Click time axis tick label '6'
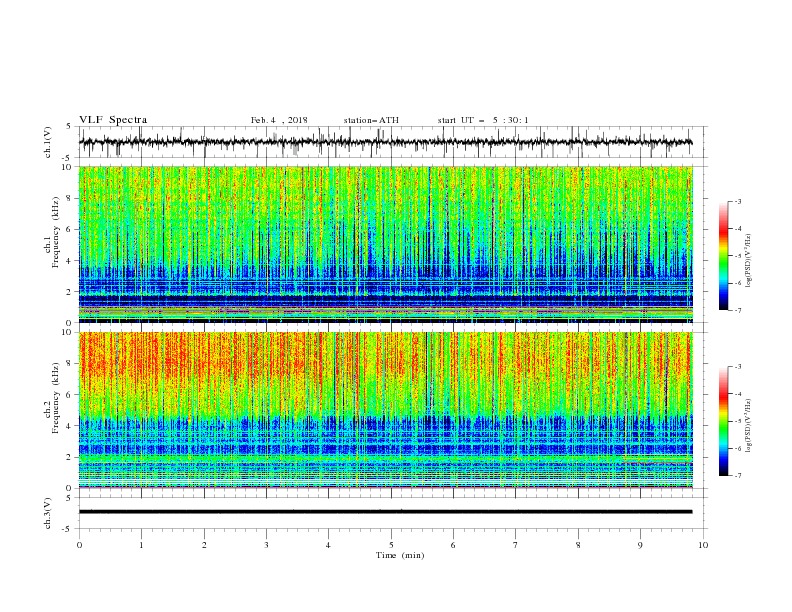The image size is (792, 612). pyautogui.click(x=453, y=545)
